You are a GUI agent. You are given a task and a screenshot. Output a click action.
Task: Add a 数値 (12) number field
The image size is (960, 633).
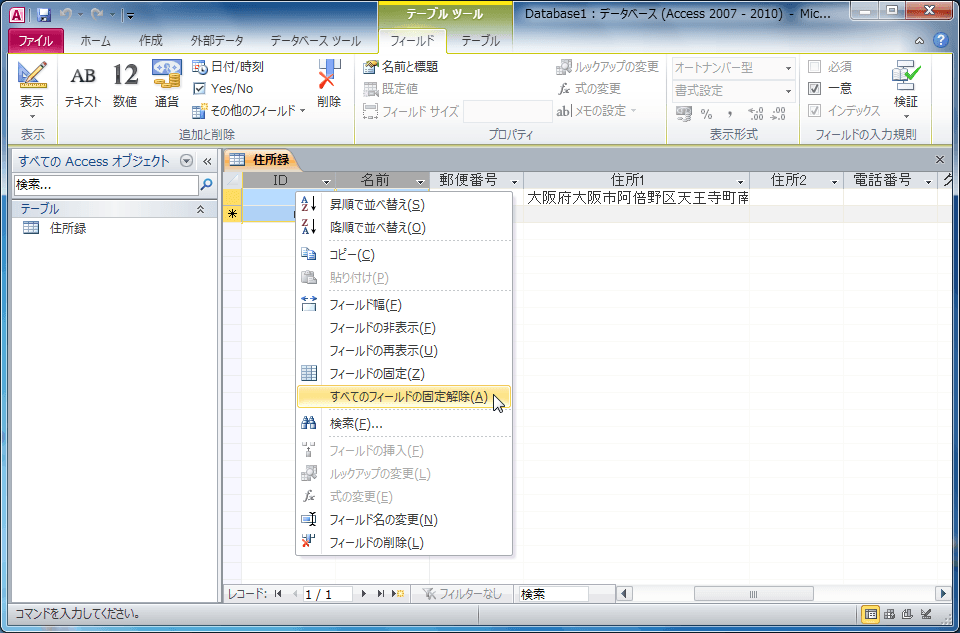pos(125,86)
